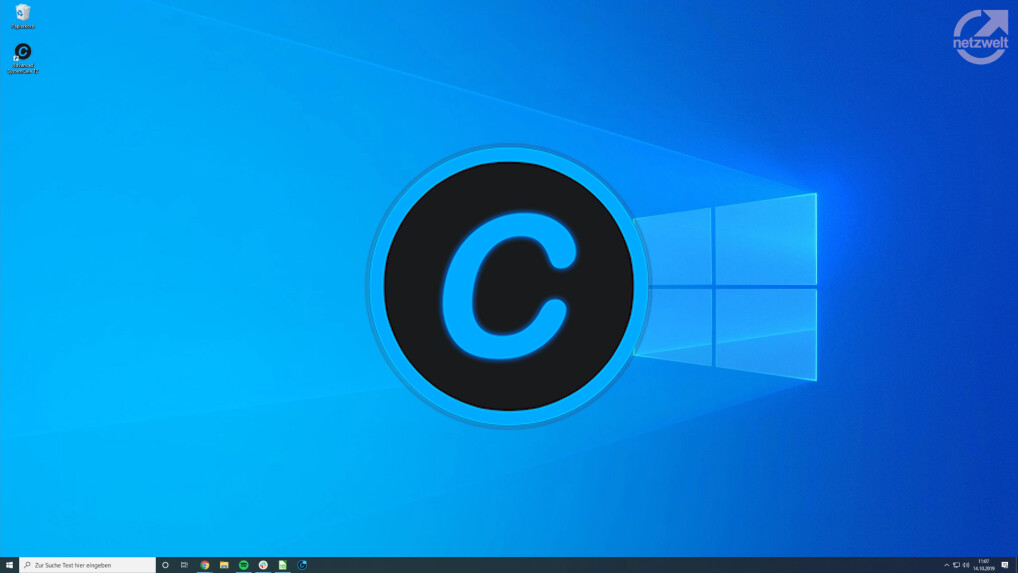1018x573 pixels.
Task: Open the volume control in the system tray
Action: point(966,565)
